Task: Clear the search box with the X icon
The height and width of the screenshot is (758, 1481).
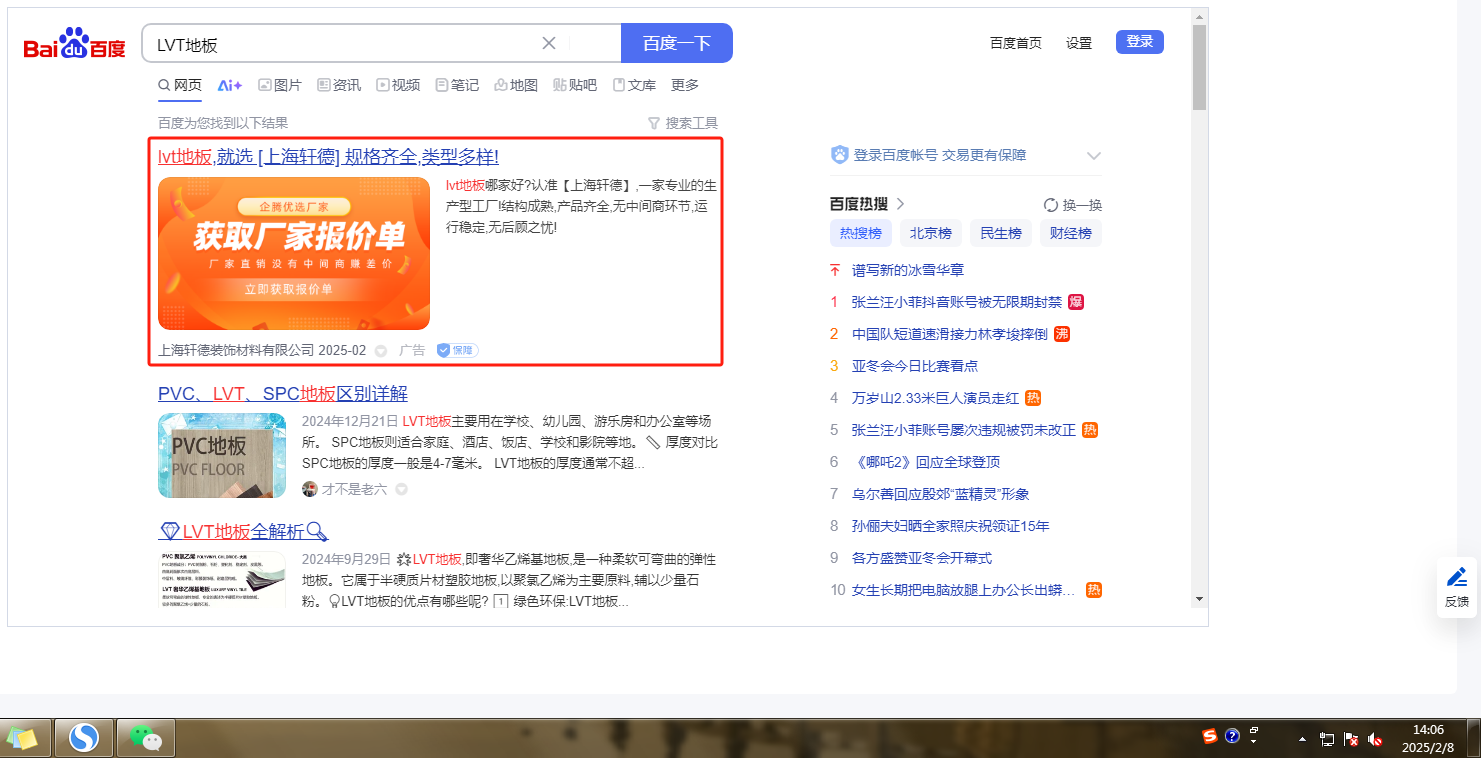Action: tap(549, 43)
